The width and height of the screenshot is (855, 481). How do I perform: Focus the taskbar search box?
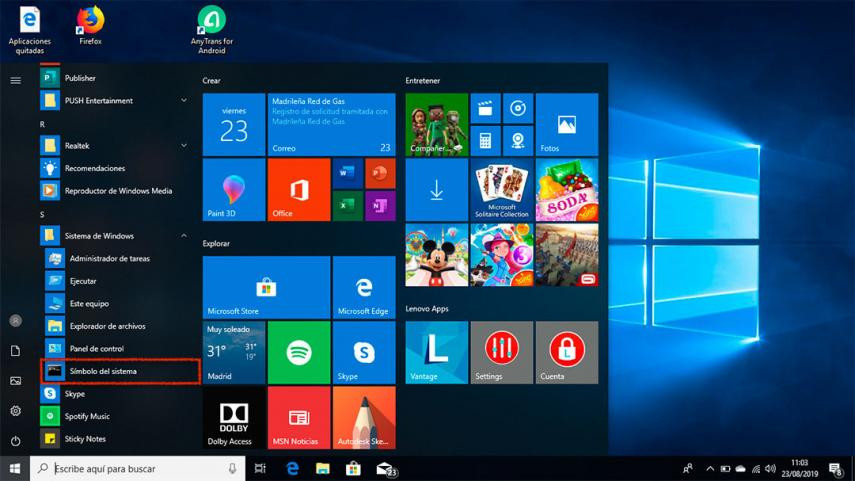coord(137,468)
